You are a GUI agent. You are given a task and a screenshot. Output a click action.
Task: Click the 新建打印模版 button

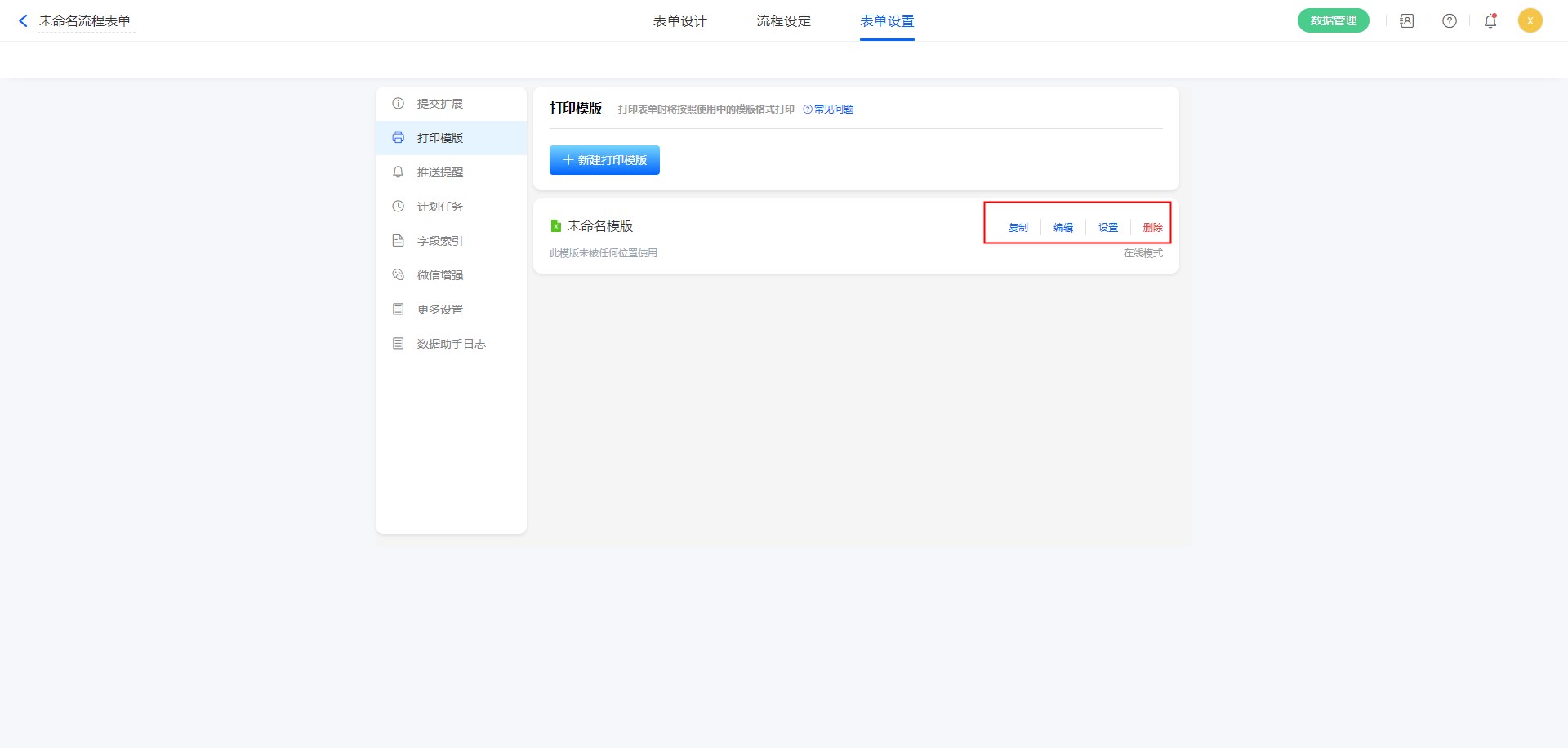(604, 160)
